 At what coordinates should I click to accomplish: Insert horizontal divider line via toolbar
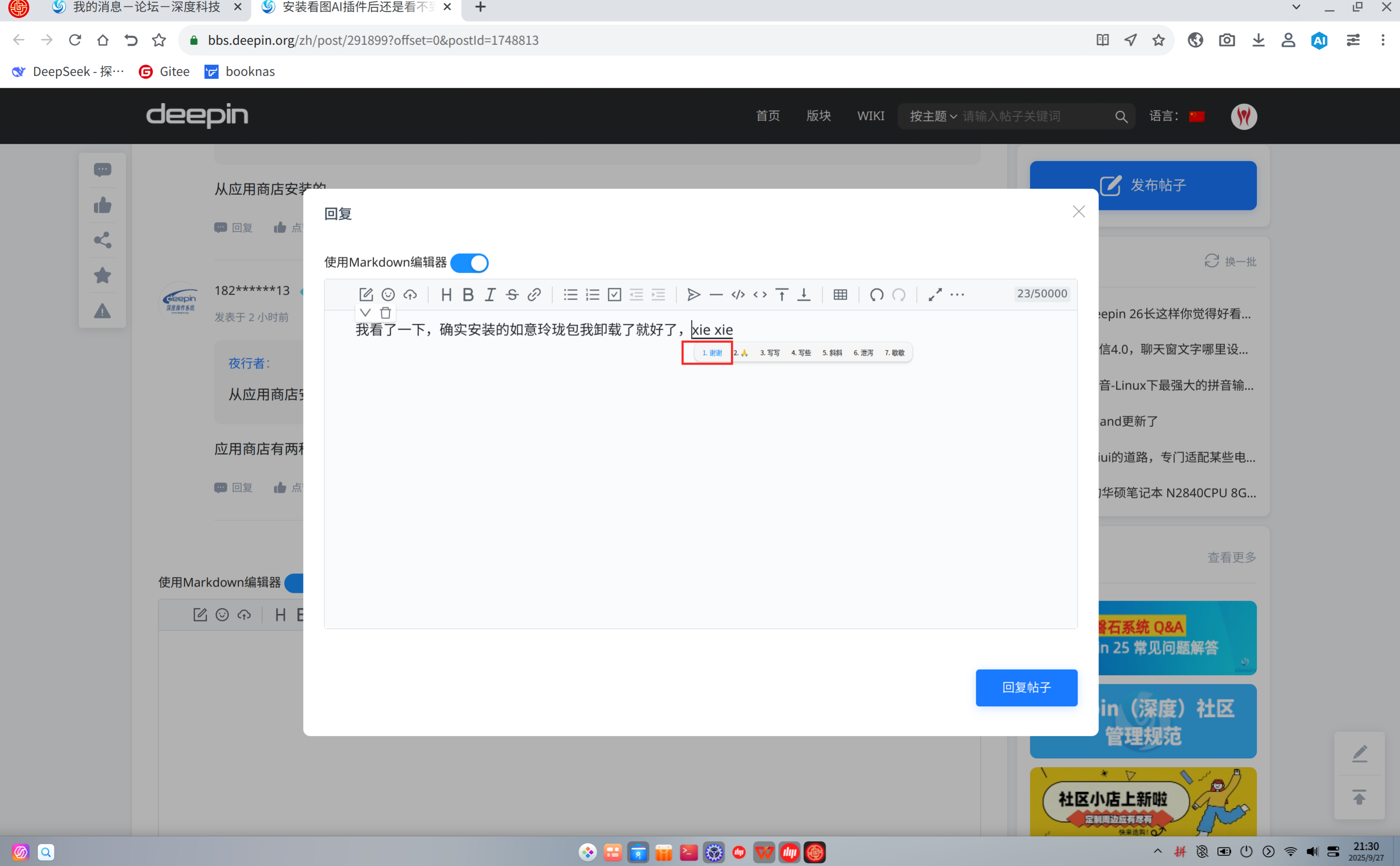pos(716,295)
